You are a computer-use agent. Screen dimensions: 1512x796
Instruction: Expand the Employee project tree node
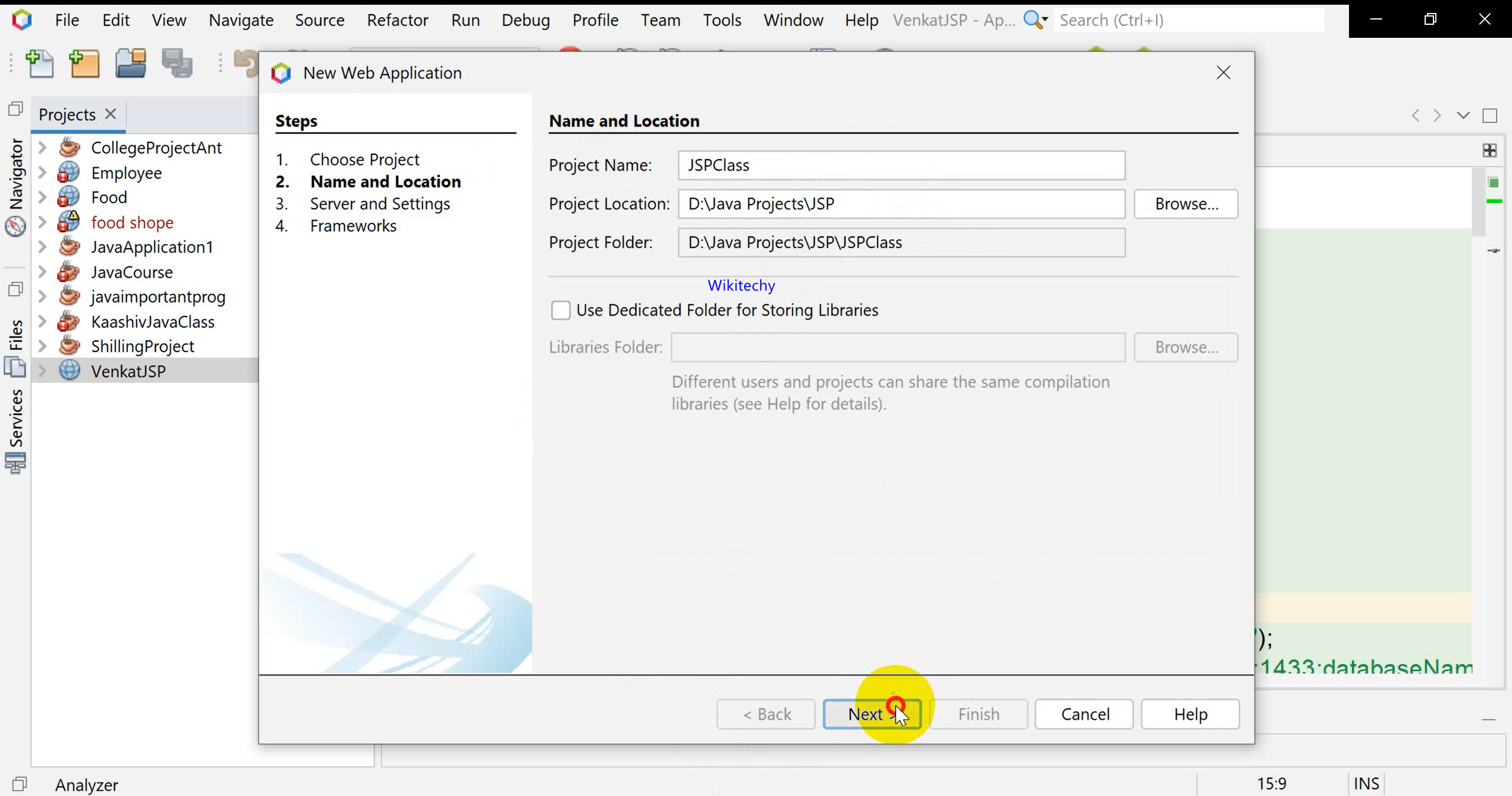43,173
